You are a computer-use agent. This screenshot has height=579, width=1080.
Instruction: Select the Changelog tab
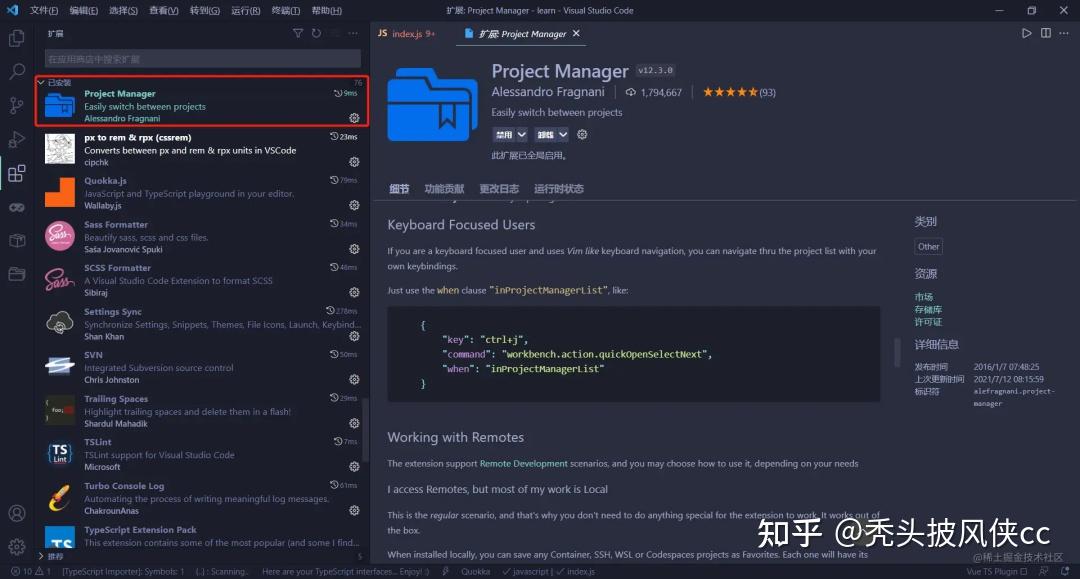[x=499, y=189]
